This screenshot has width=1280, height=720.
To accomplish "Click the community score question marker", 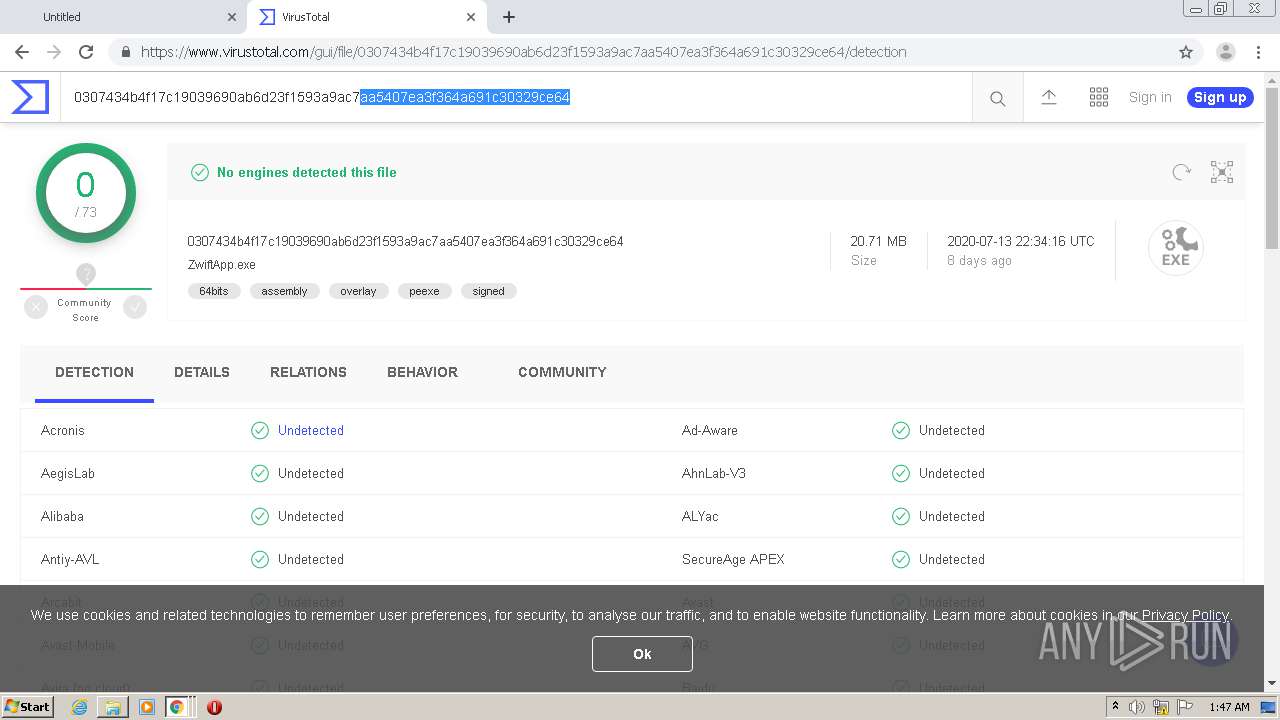I will tap(86, 274).
